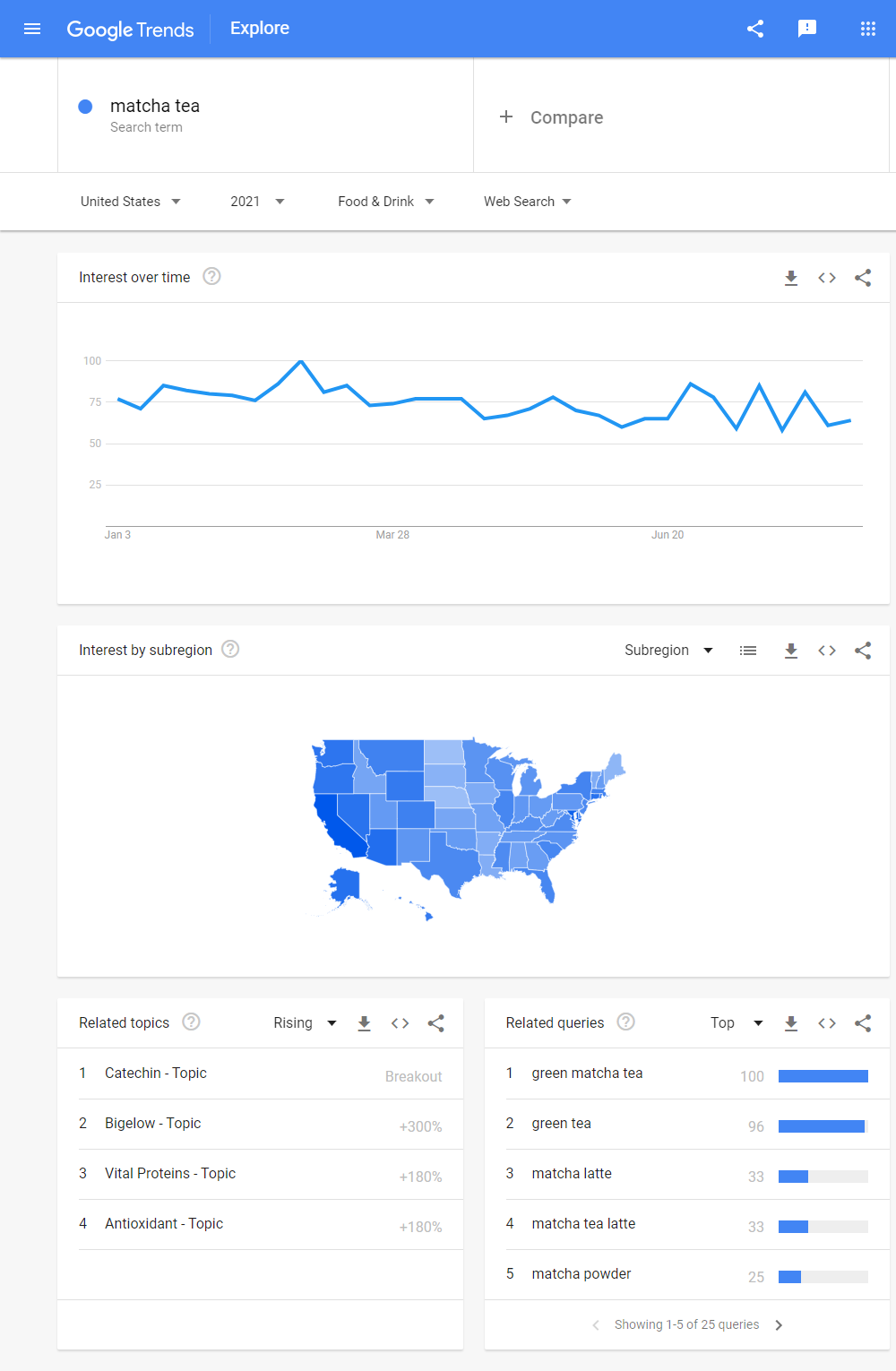Download Interest over time data as CSV
This screenshot has width=896, height=1371.
coord(791,278)
